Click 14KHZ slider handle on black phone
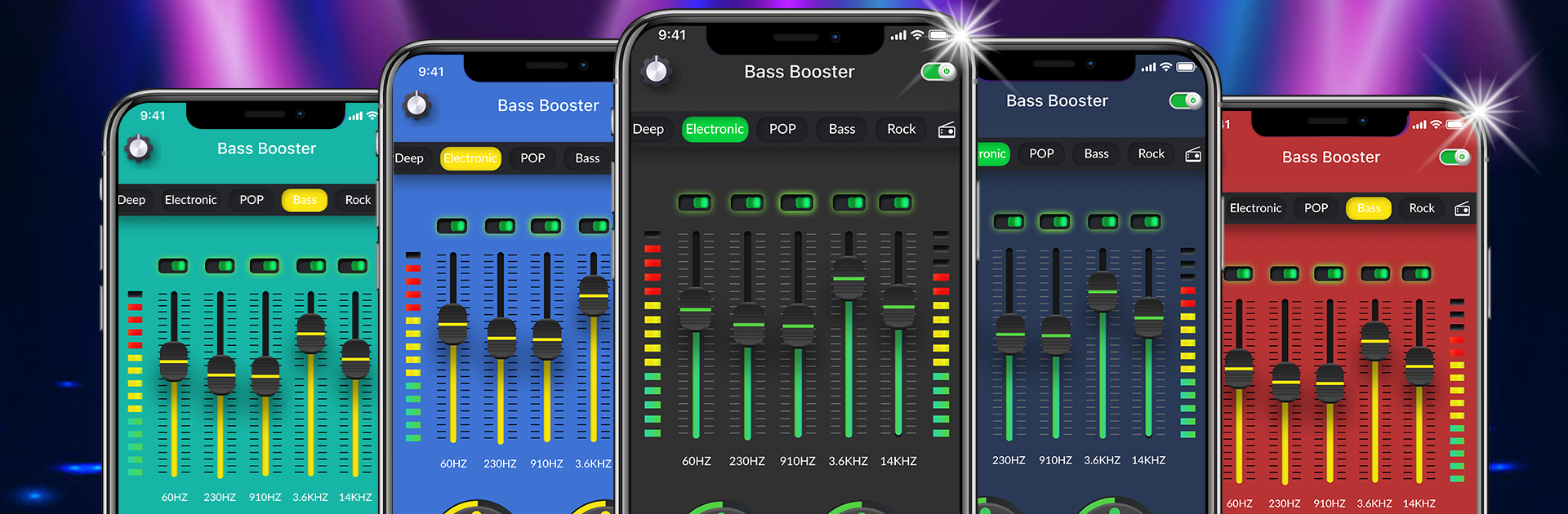Viewport: 1568px width, 514px height. pos(898,308)
